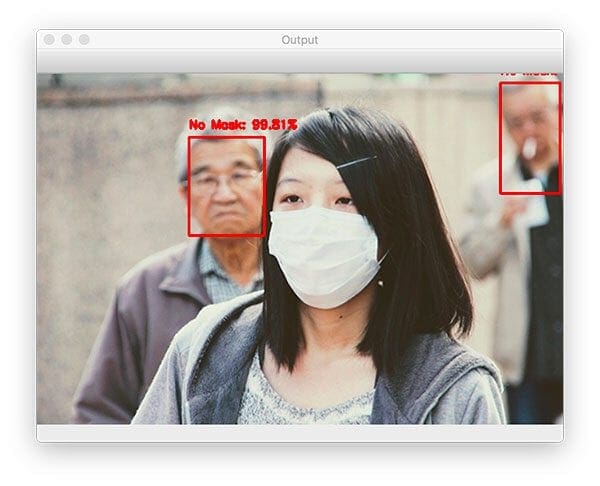Click the top edge of the left red bounding box
This screenshot has width=600, height=486.
pyautogui.click(x=226, y=137)
